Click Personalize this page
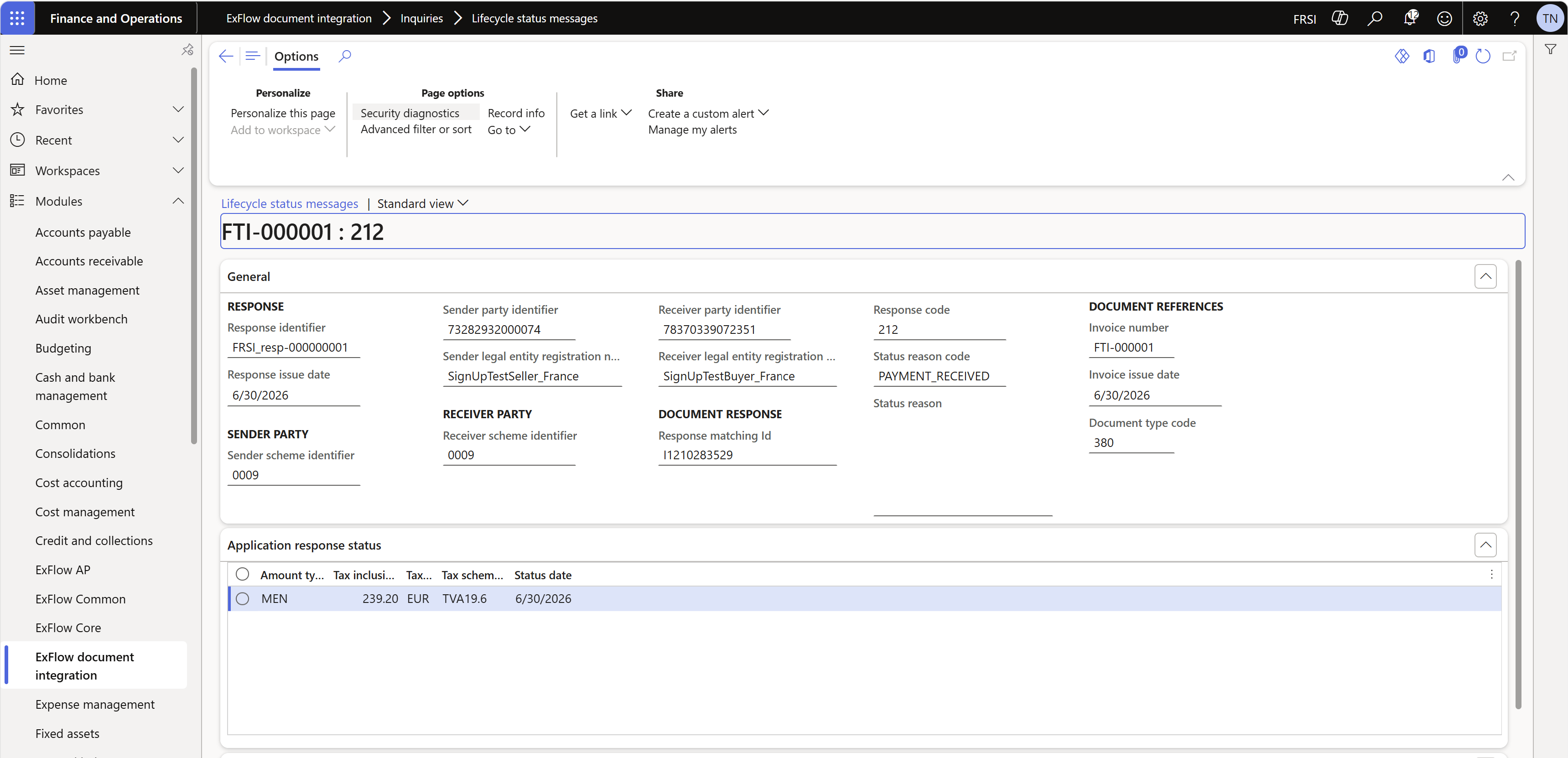 click(283, 113)
